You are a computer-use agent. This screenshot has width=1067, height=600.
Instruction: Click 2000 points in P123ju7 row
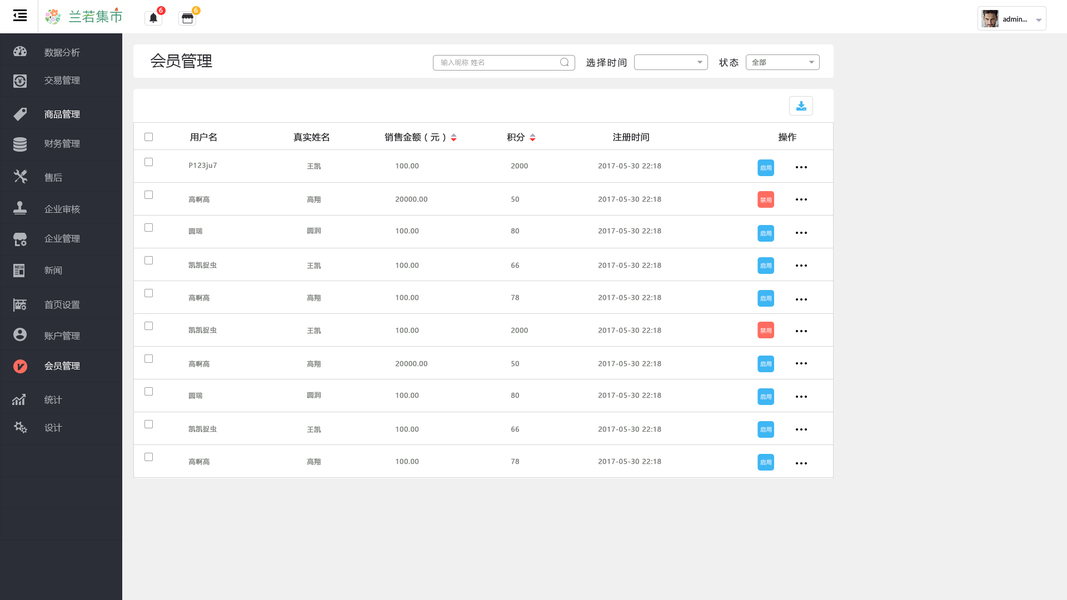tap(519, 166)
